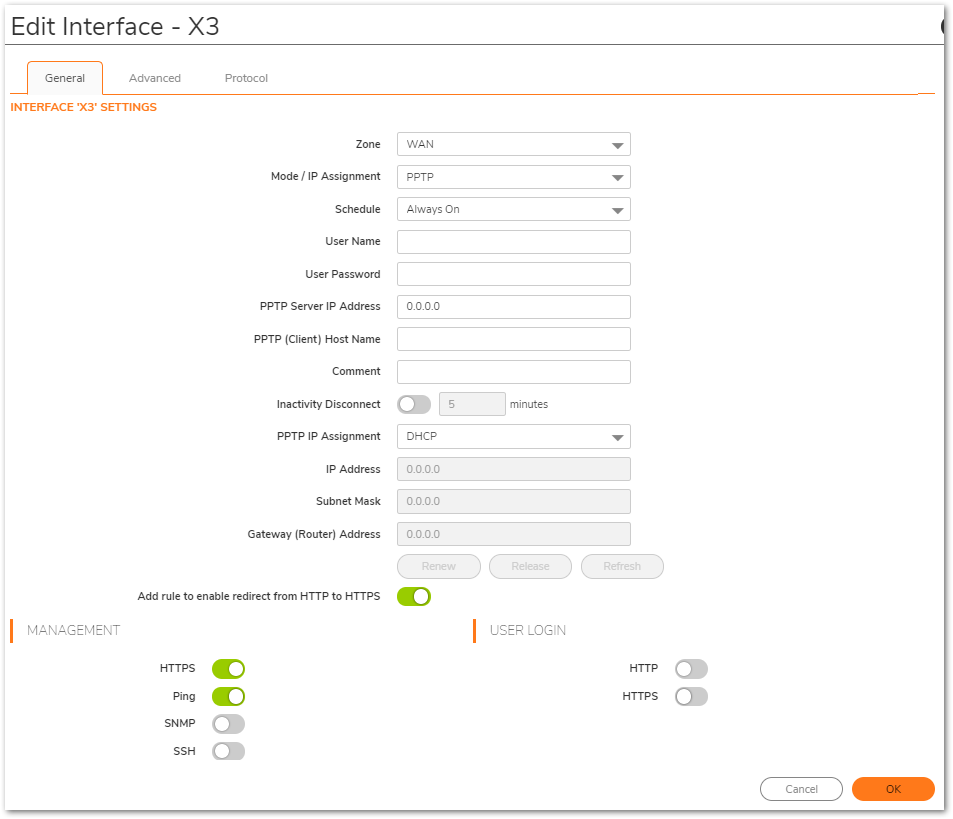Open PPTP IP Assignment dropdown
Screen dimensions: 953x819
coord(513,437)
